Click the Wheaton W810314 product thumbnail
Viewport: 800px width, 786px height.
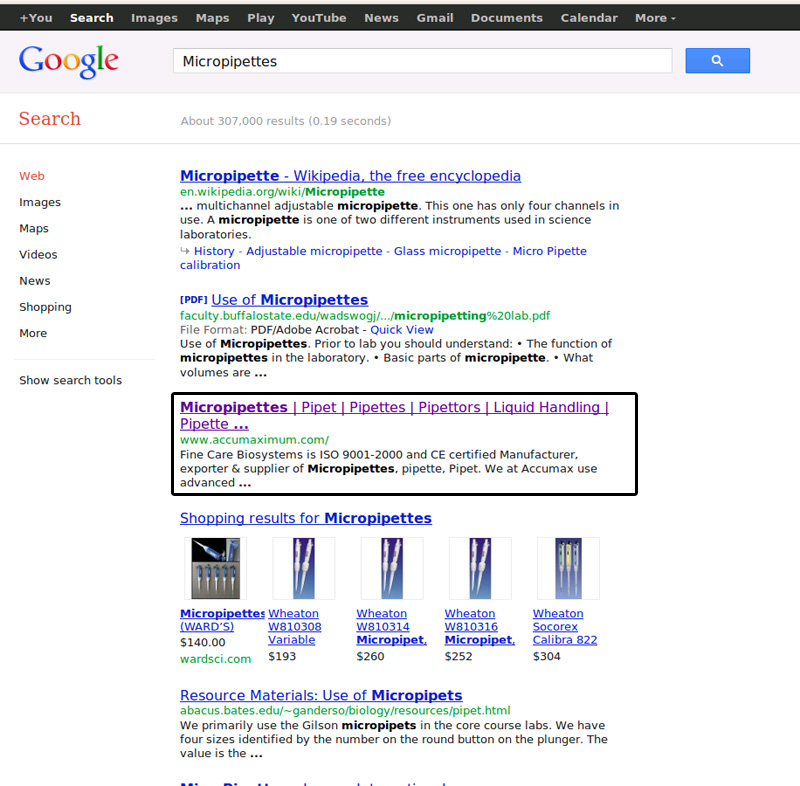point(392,568)
